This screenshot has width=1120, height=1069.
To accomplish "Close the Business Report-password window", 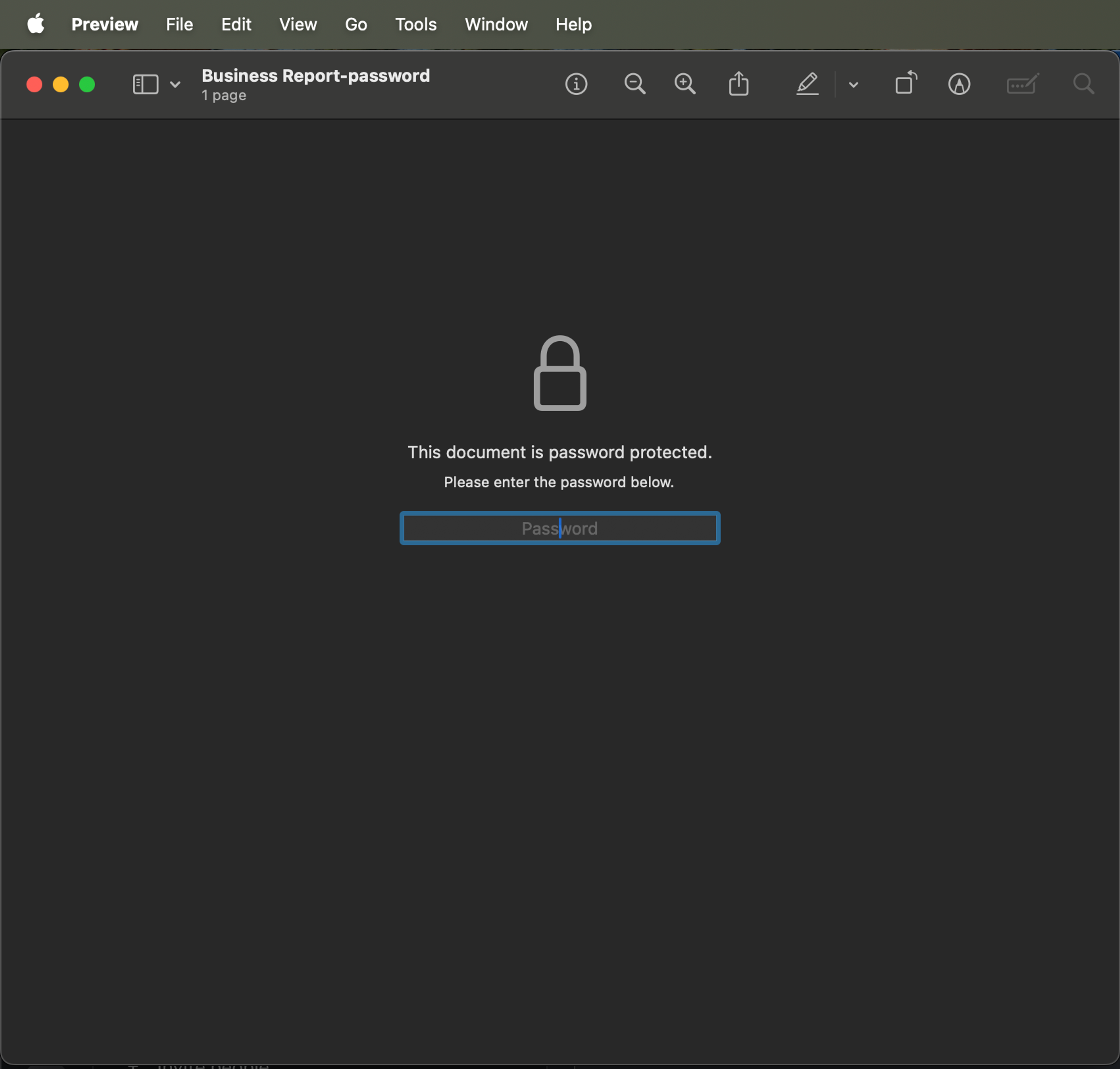I will [34, 84].
